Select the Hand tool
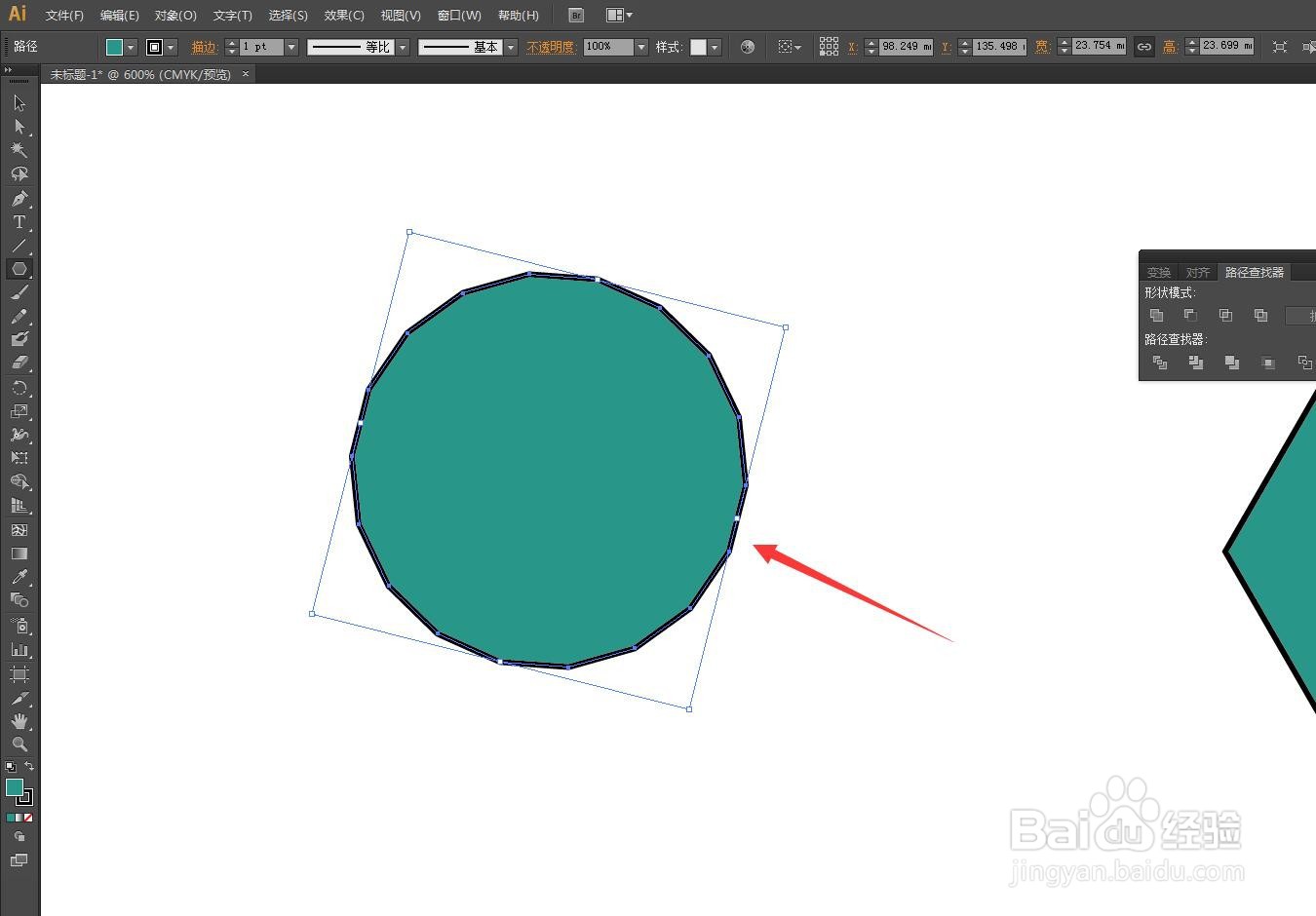Screen dimensions: 1316x916 pos(19,721)
